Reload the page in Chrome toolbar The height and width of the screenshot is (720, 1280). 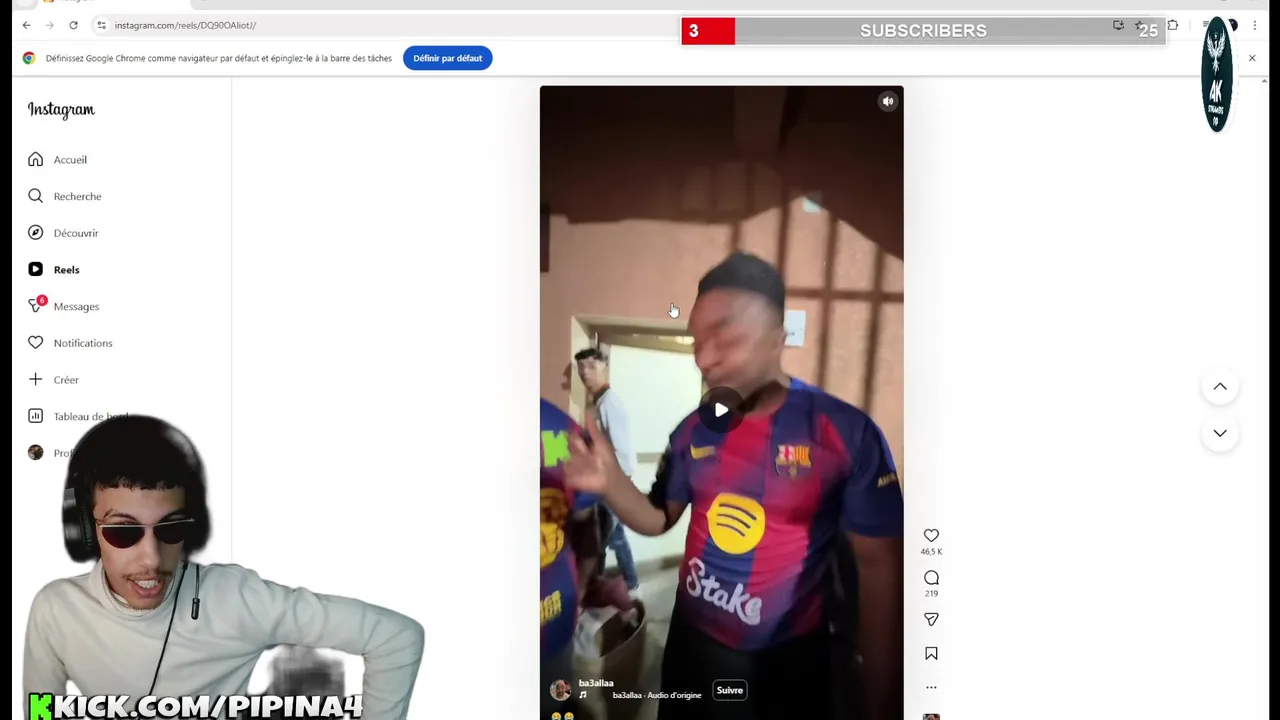coord(73,25)
